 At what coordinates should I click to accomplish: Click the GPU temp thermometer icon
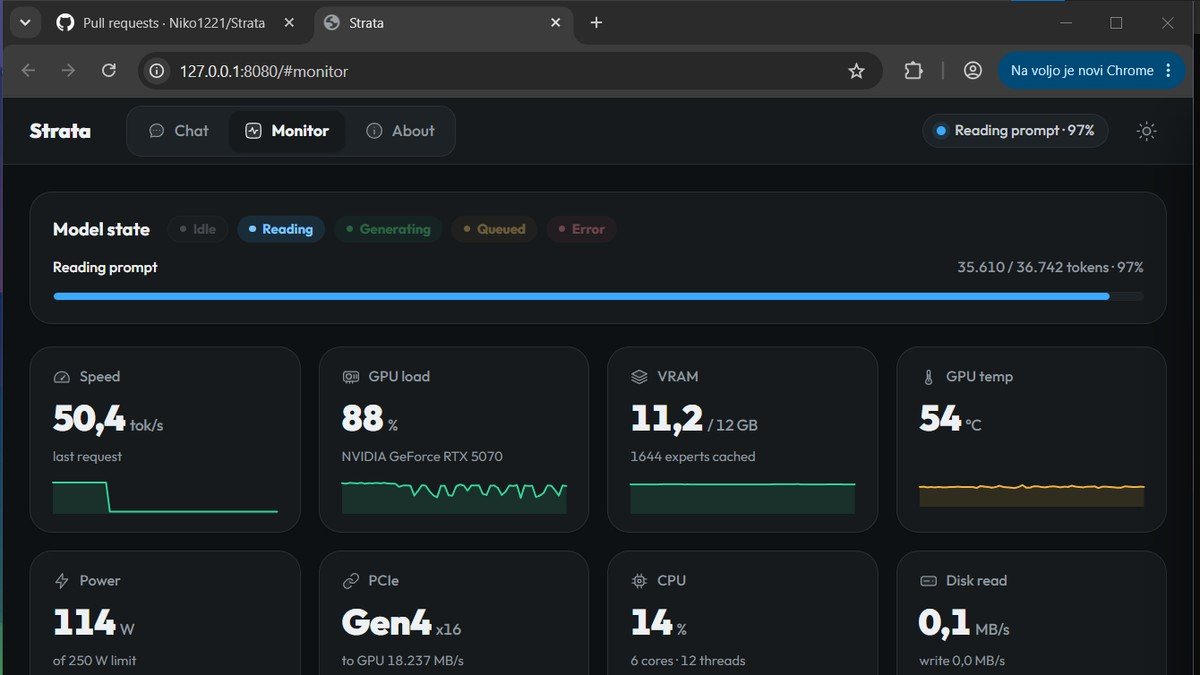pos(928,377)
